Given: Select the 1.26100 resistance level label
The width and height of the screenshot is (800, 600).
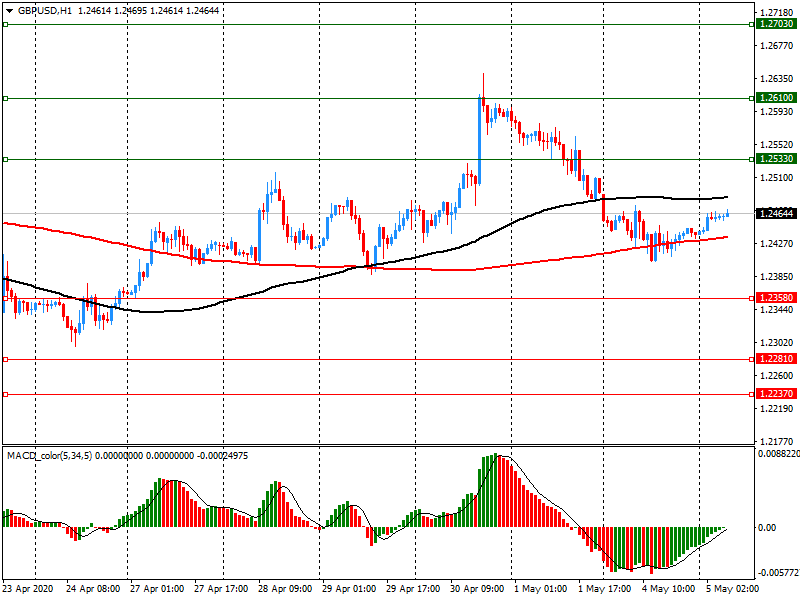Looking at the screenshot, I should (776, 97).
